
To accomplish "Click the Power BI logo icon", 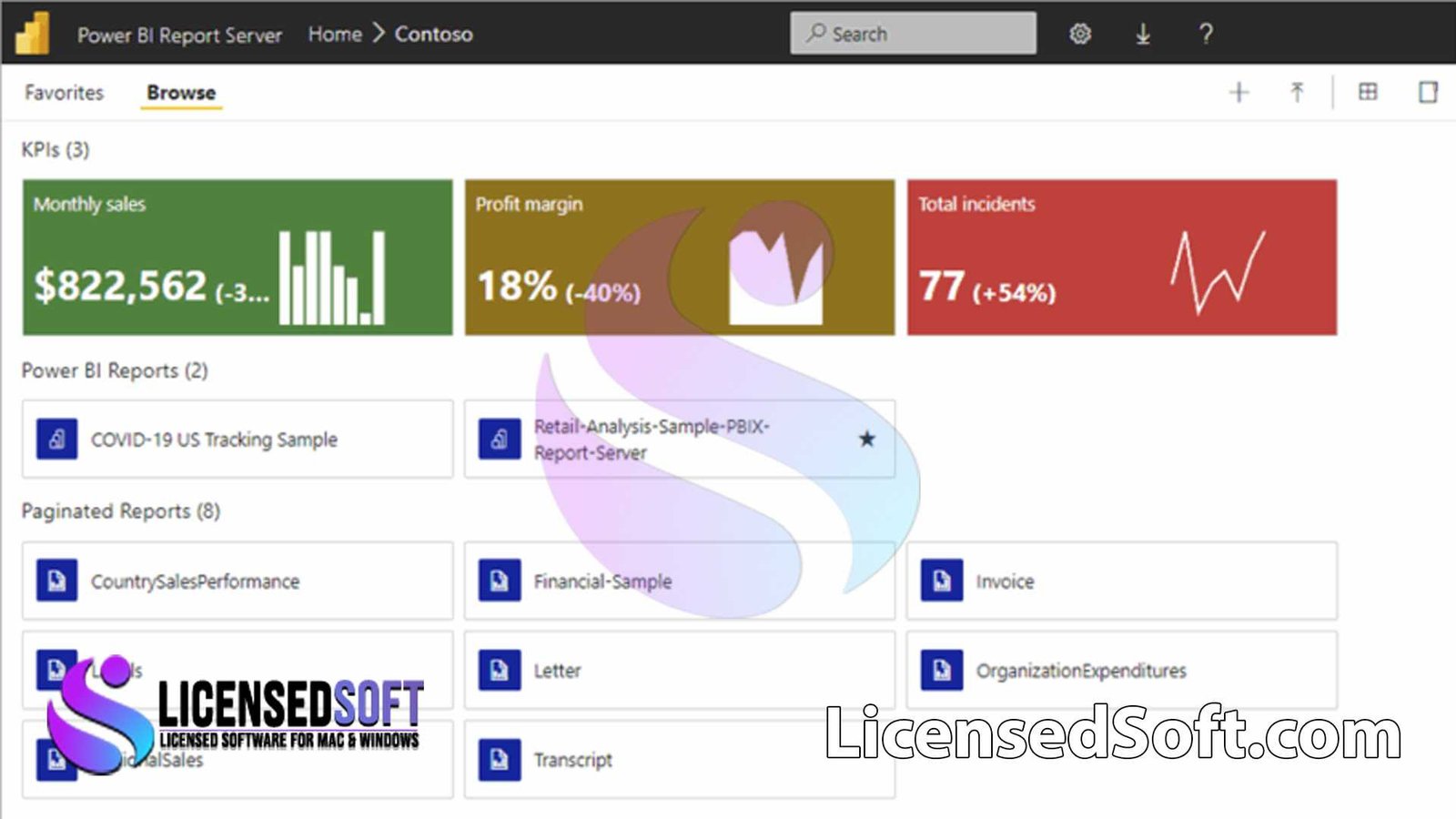I will pyautogui.click(x=33, y=33).
